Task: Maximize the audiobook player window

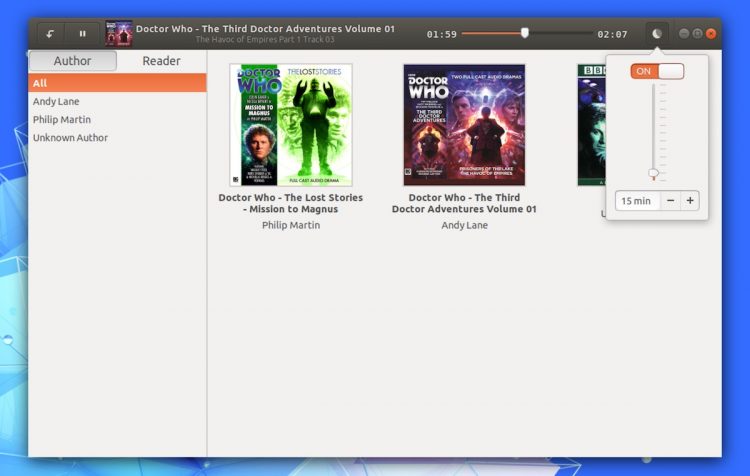Action: 697,33
